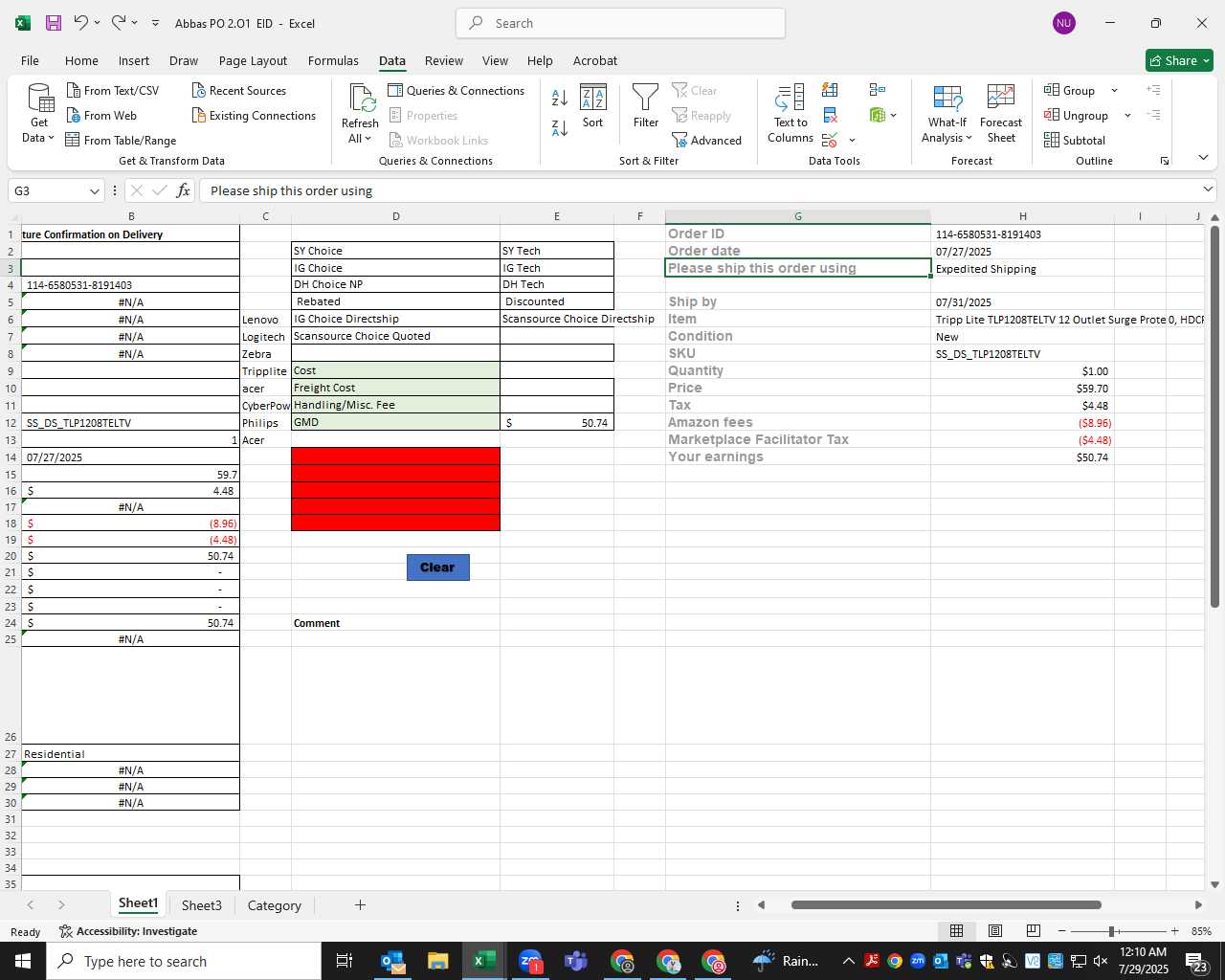Switch to the Insert tab
This screenshot has width=1225, height=980.
pyautogui.click(x=134, y=60)
